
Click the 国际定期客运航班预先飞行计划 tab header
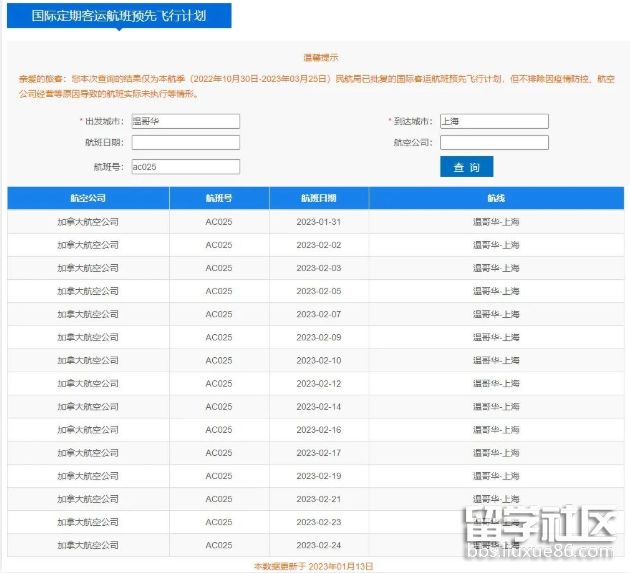point(119,15)
